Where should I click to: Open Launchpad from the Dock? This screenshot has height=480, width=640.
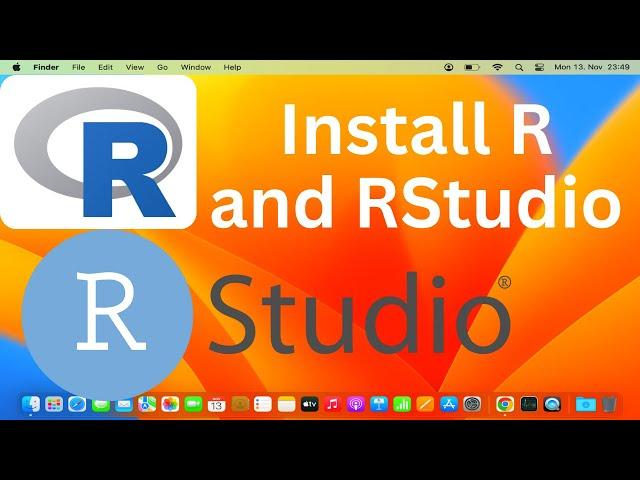click(x=54, y=404)
